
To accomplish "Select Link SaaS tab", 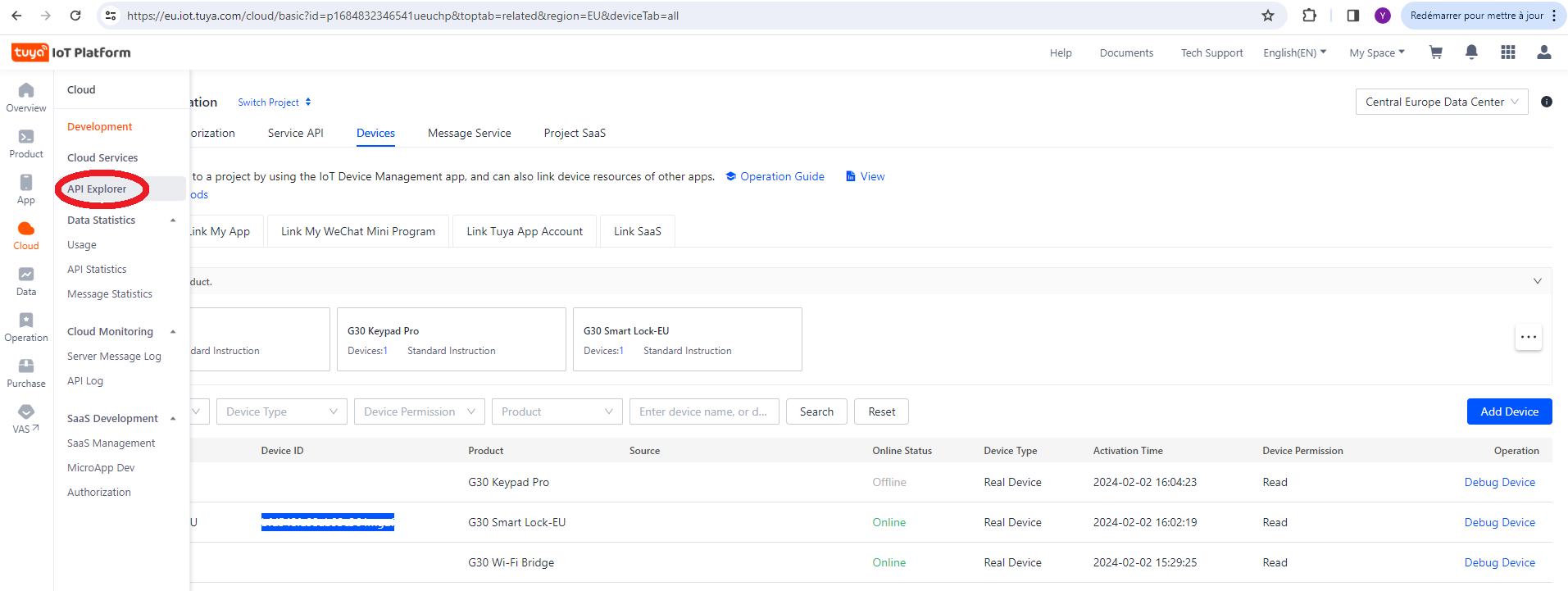I will (638, 231).
